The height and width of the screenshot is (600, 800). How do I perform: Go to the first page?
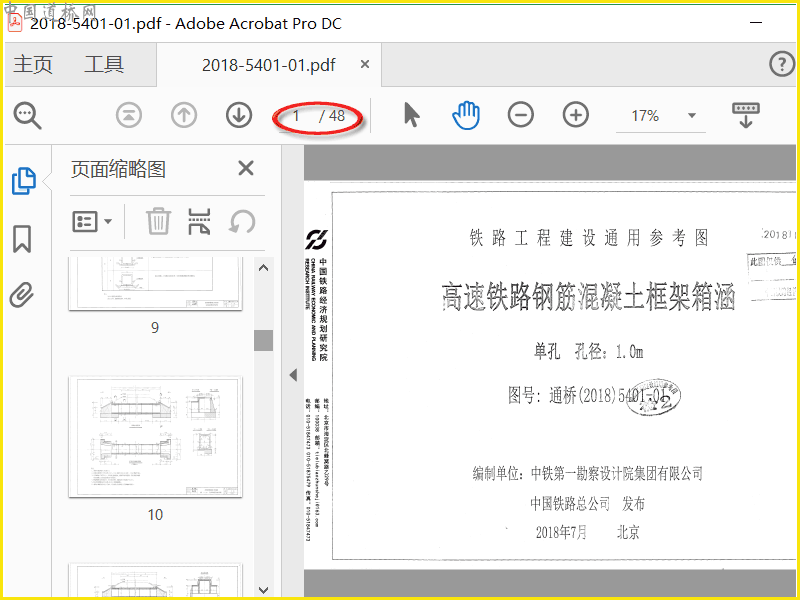[x=129, y=115]
